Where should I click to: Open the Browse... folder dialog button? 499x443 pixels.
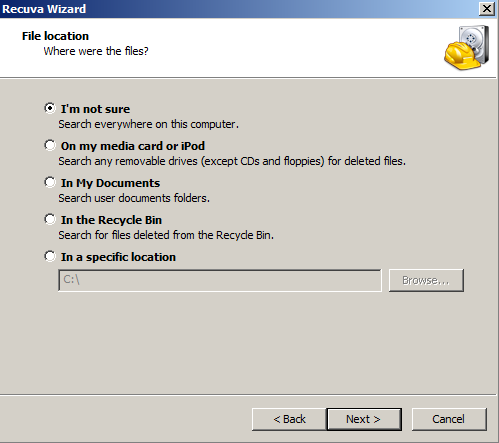coord(426,280)
